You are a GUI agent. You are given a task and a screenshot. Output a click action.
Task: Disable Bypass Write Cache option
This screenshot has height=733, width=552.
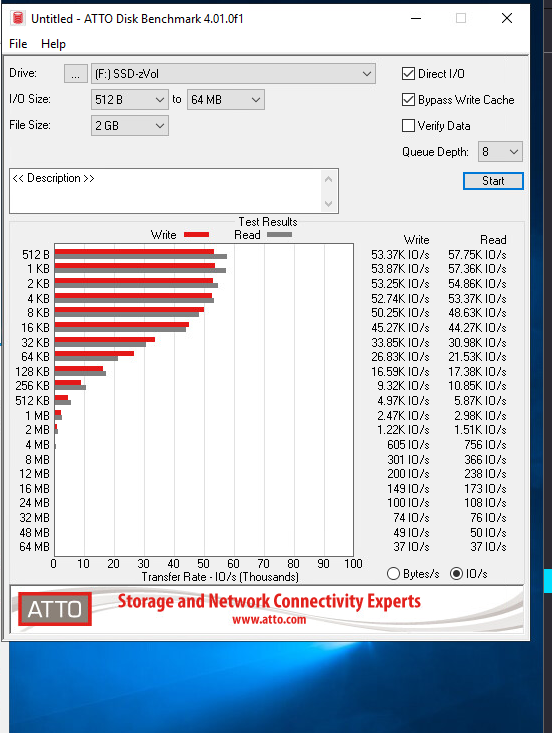click(x=408, y=100)
